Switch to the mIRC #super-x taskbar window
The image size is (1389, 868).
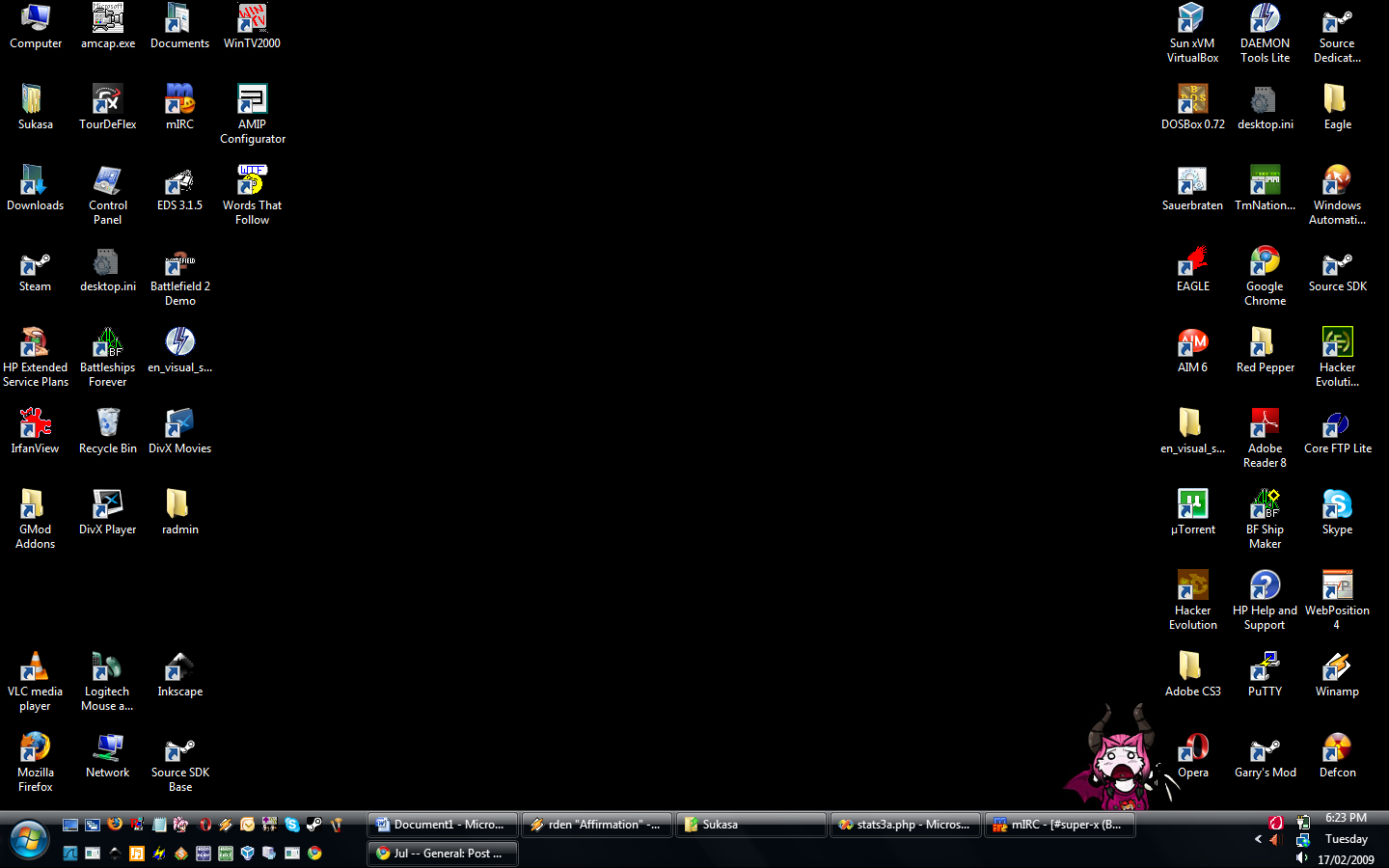(1060, 825)
